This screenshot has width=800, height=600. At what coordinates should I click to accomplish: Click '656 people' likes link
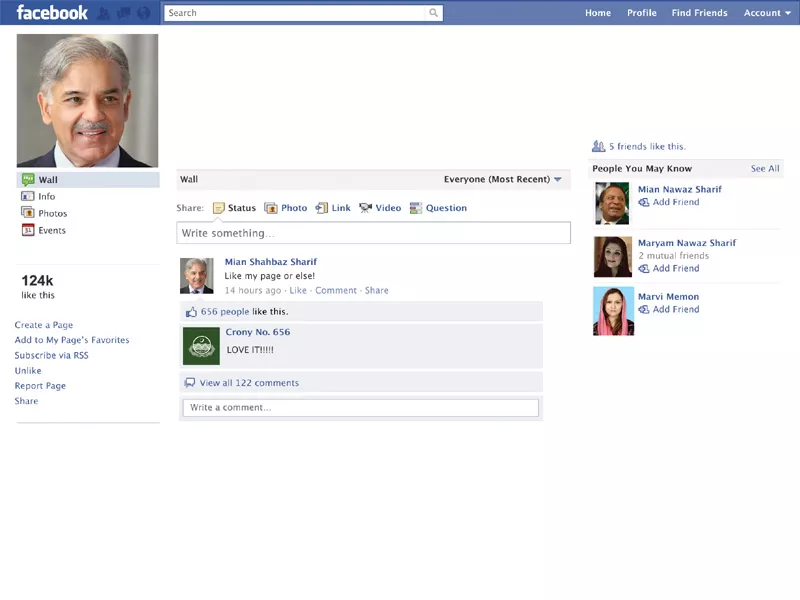pos(225,312)
